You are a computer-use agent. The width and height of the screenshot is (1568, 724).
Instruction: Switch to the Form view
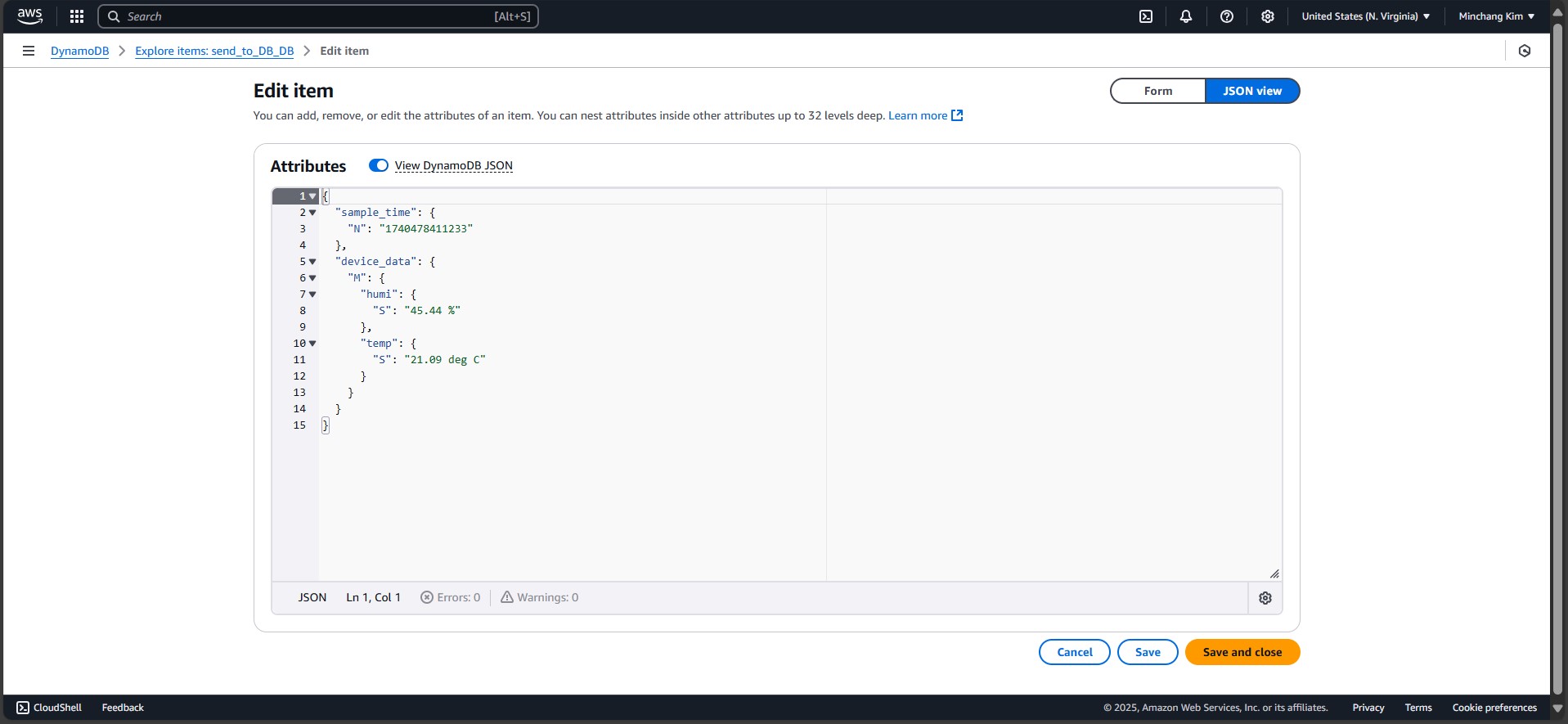1157,91
